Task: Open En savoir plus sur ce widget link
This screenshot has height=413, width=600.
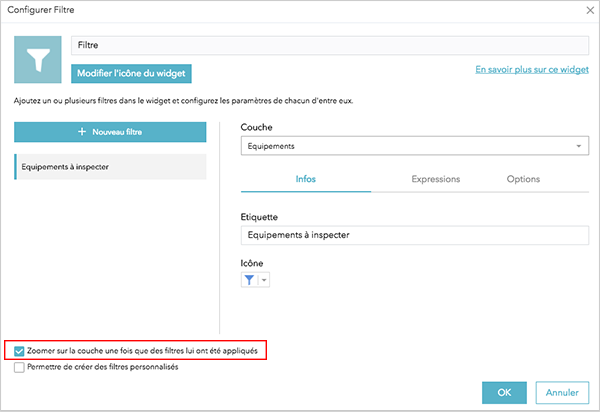Action: [531, 70]
